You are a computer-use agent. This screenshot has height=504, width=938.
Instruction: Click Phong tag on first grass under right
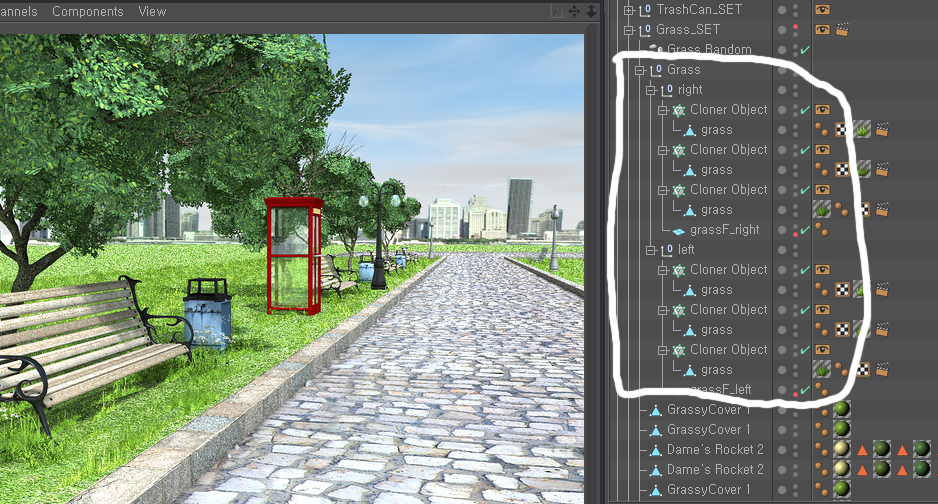[x=822, y=130]
